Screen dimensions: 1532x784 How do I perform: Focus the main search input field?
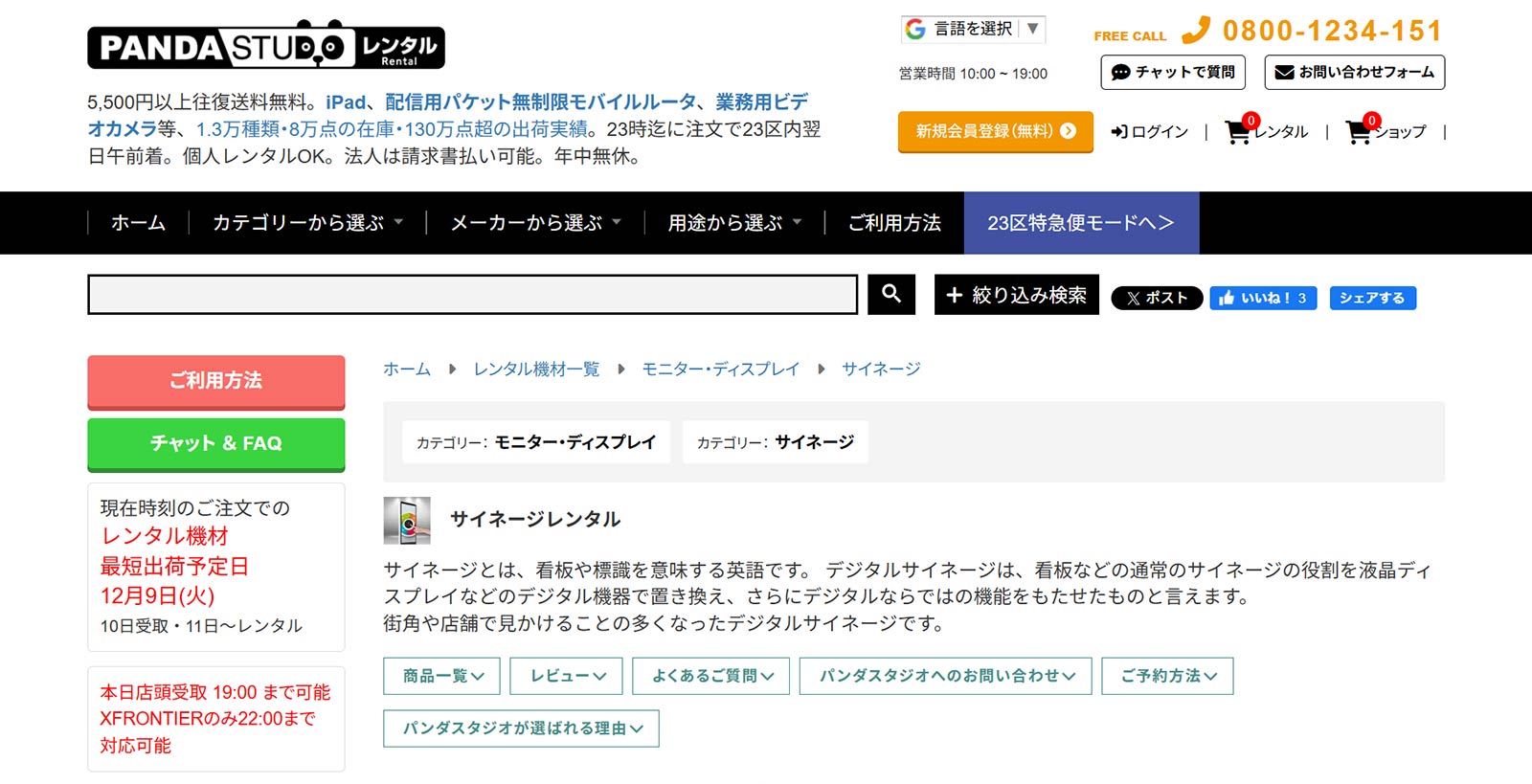(x=472, y=295)
